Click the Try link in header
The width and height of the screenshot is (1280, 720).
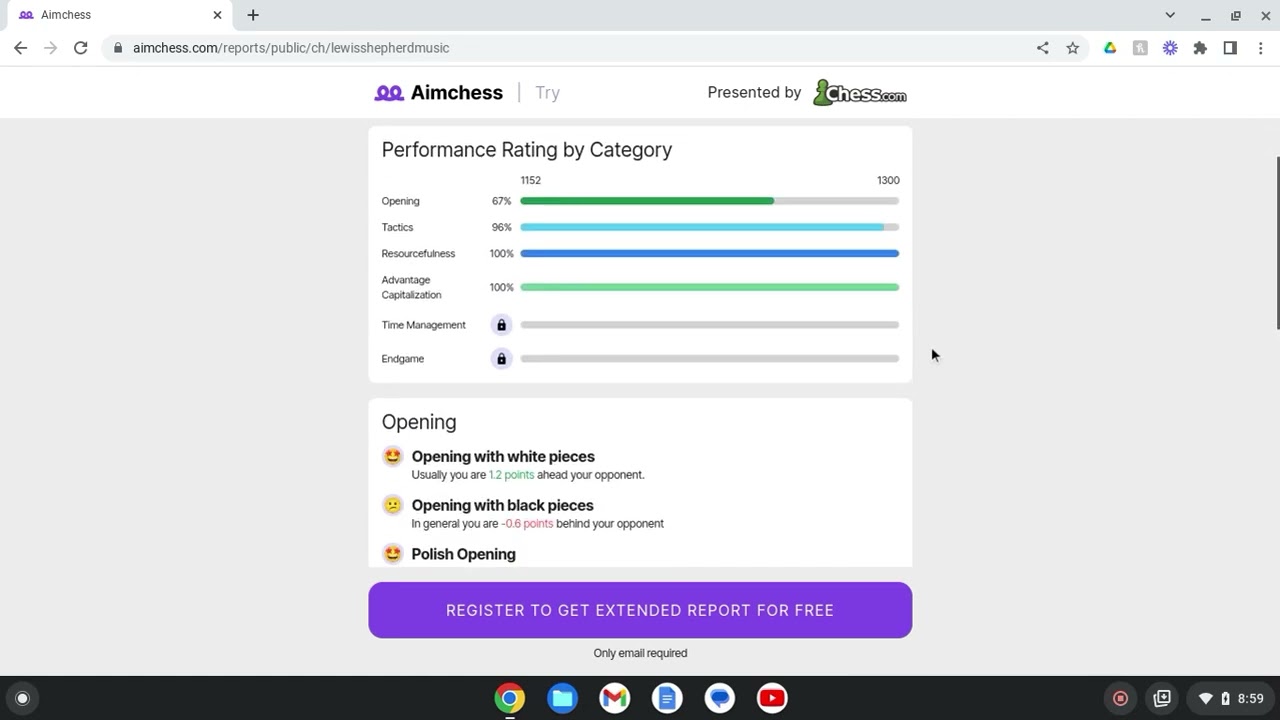click(x=547, y=92)
